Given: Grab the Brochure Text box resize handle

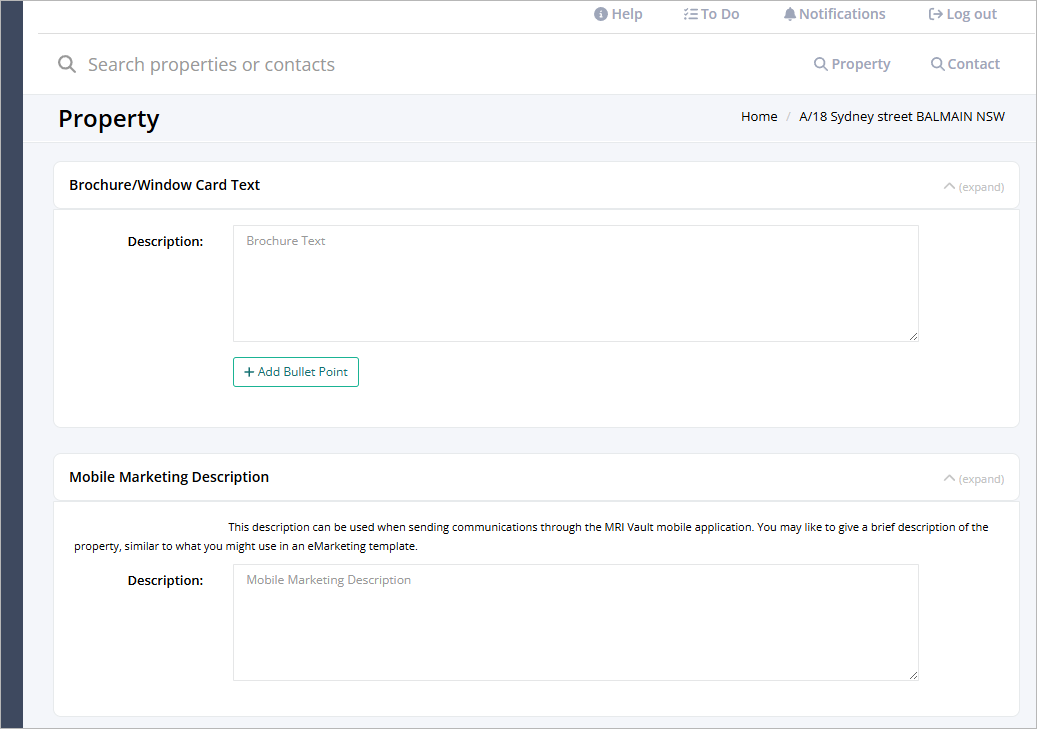Looking at the screenshot, I should pos(913,336).
